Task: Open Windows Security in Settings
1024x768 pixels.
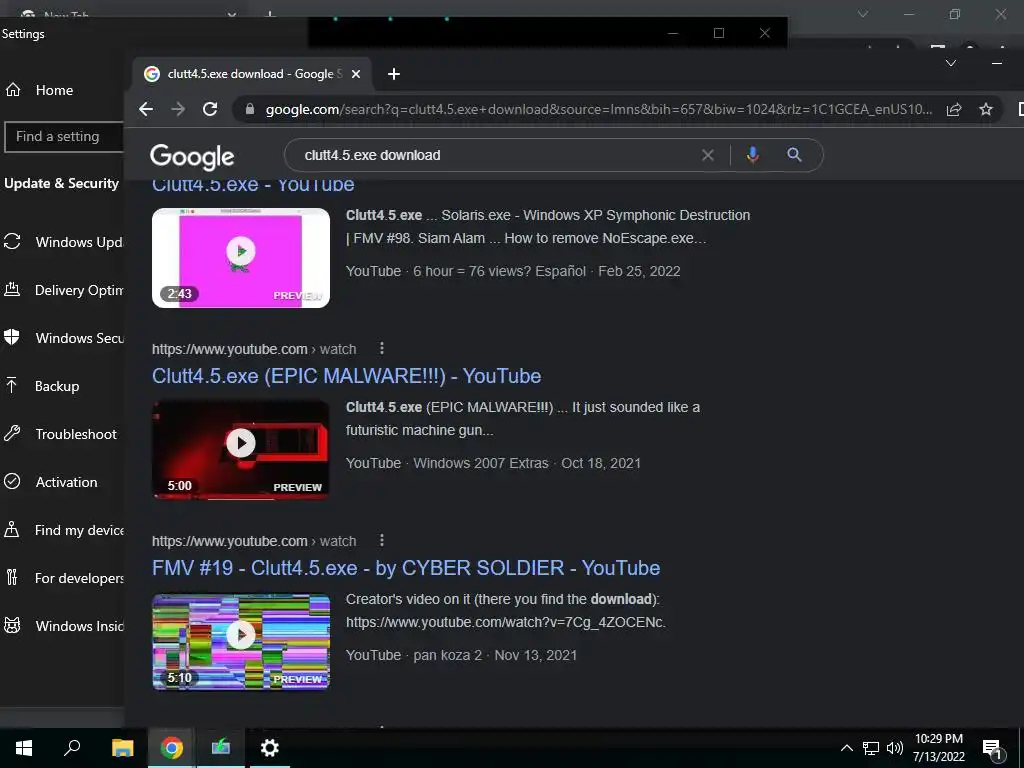Action: tap(62, 338)
